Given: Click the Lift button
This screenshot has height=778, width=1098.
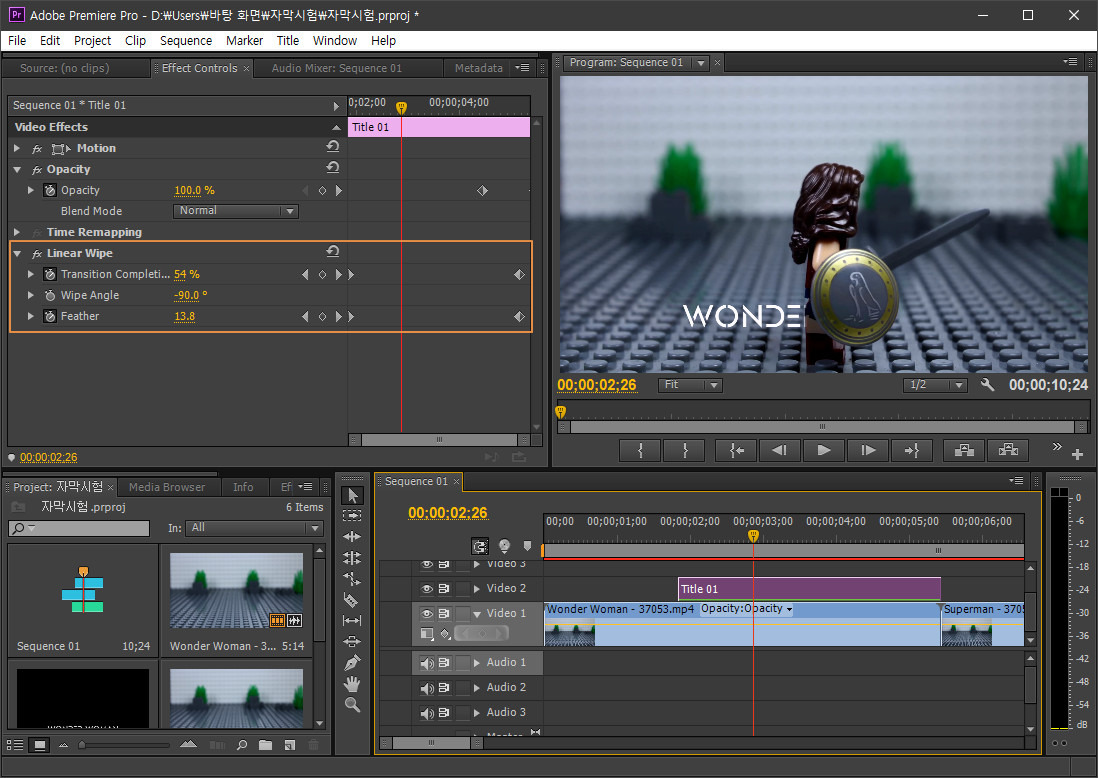Looking at the screenshot, I should point(964,450).
